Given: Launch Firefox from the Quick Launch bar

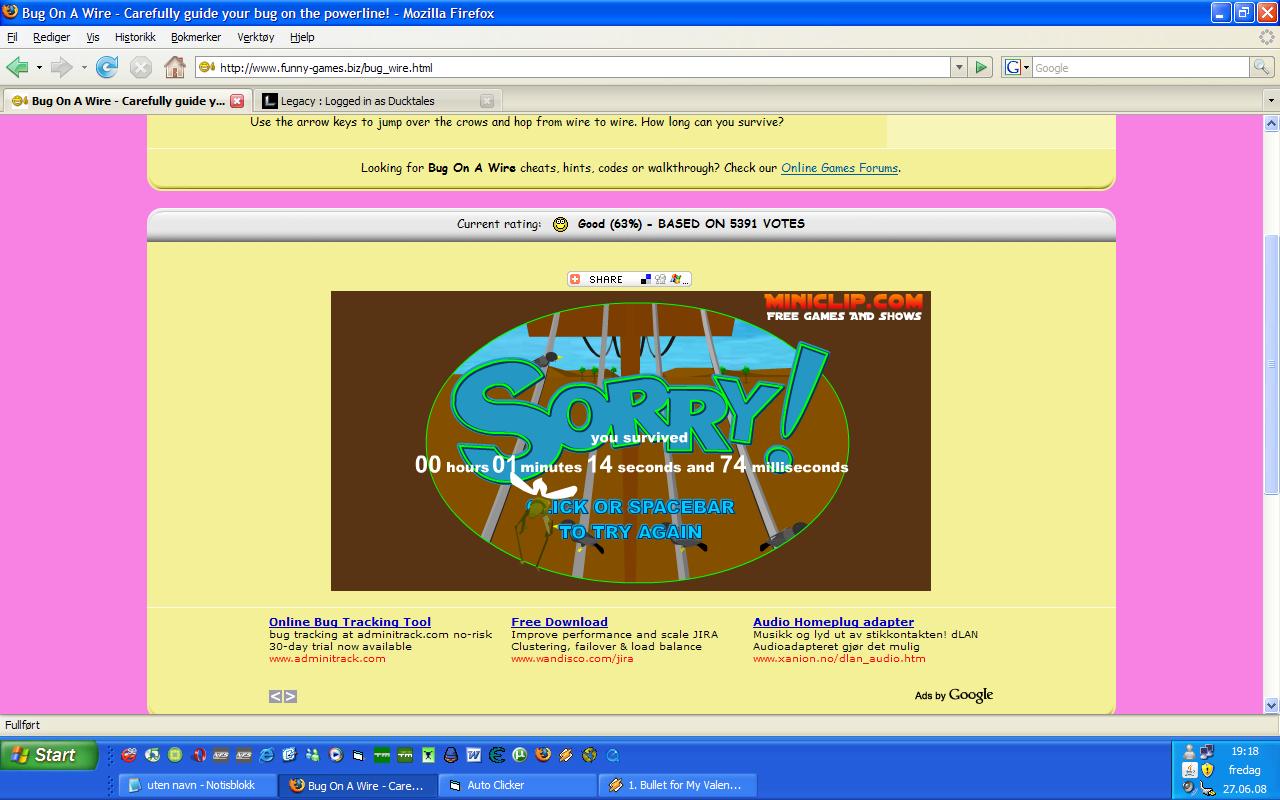Looking at the screenshot, I should coord(543,755).
